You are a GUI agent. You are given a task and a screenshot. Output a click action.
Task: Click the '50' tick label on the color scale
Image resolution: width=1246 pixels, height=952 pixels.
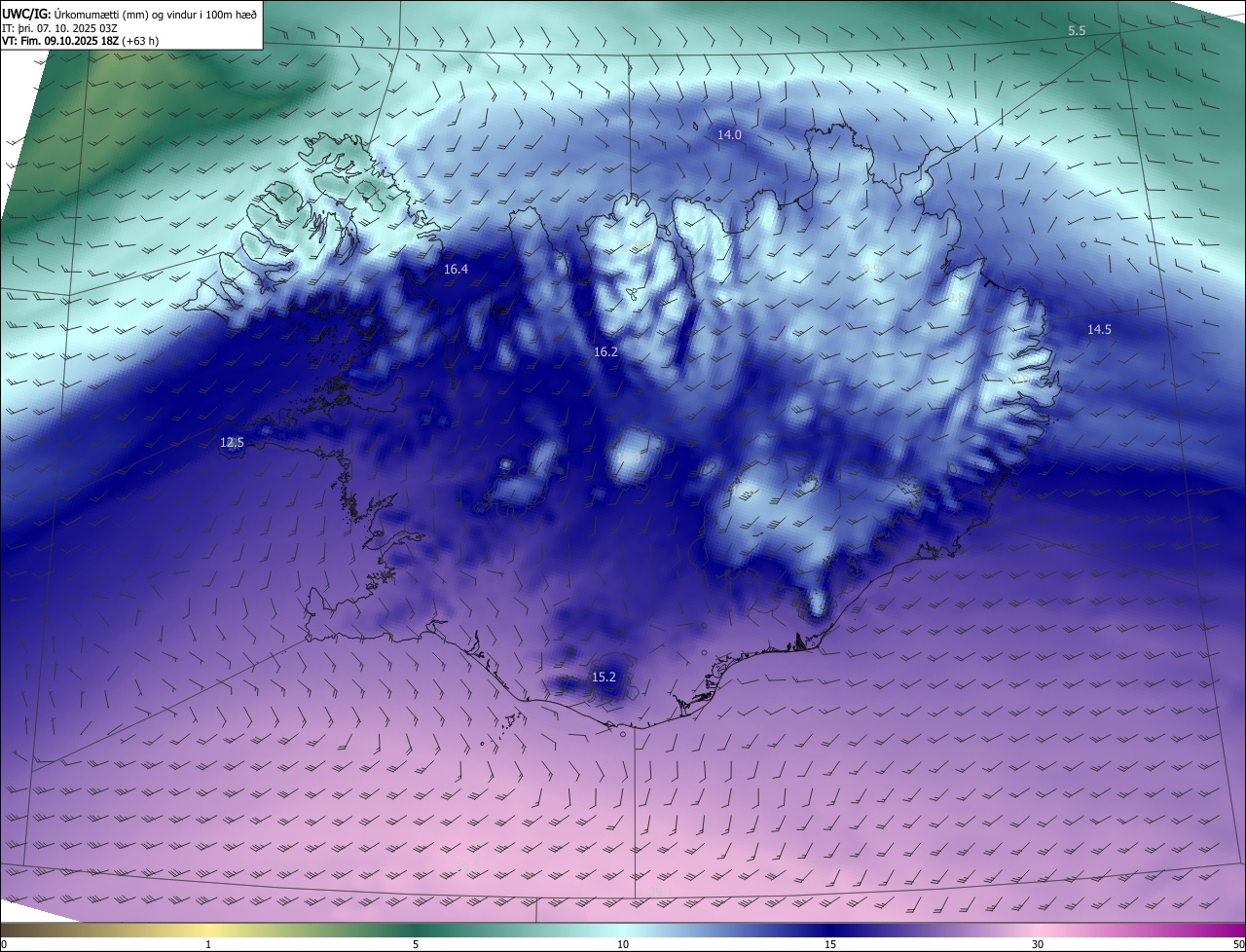coord(1238,944)
